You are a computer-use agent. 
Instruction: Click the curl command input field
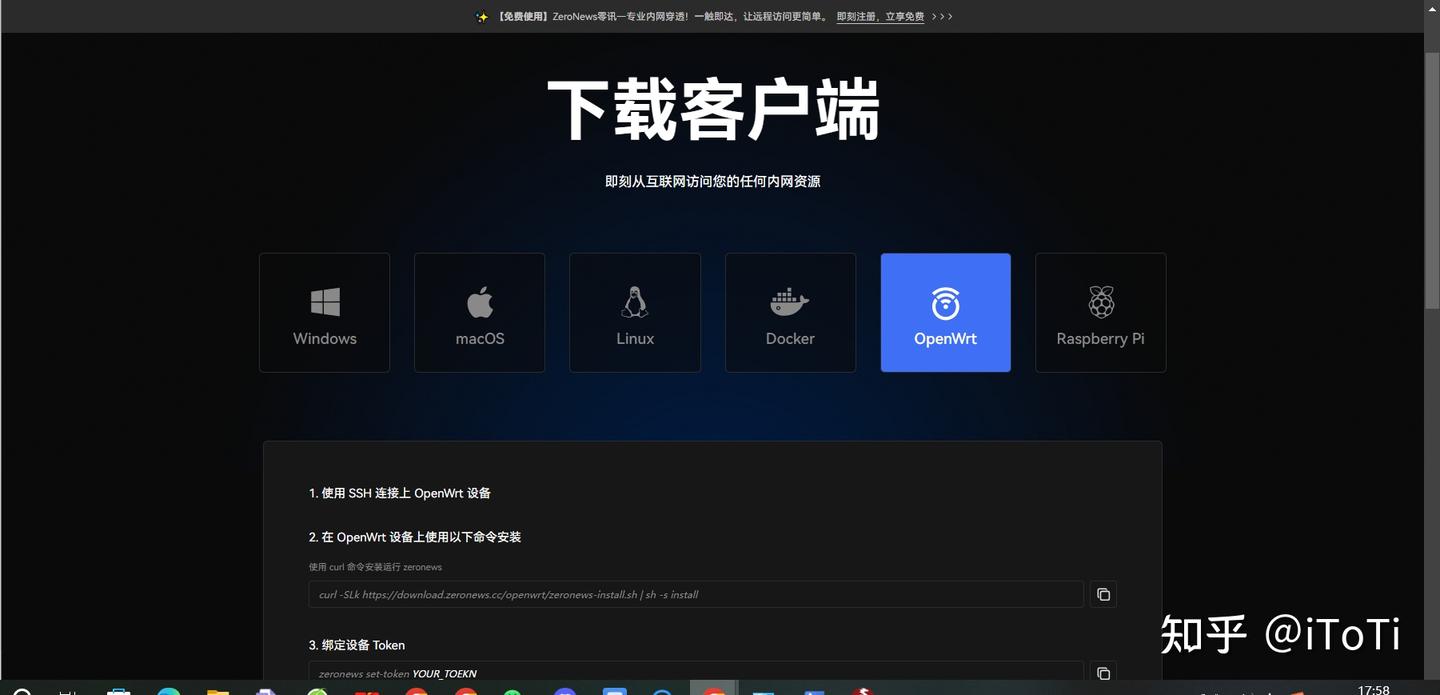(x=696, y=593)
